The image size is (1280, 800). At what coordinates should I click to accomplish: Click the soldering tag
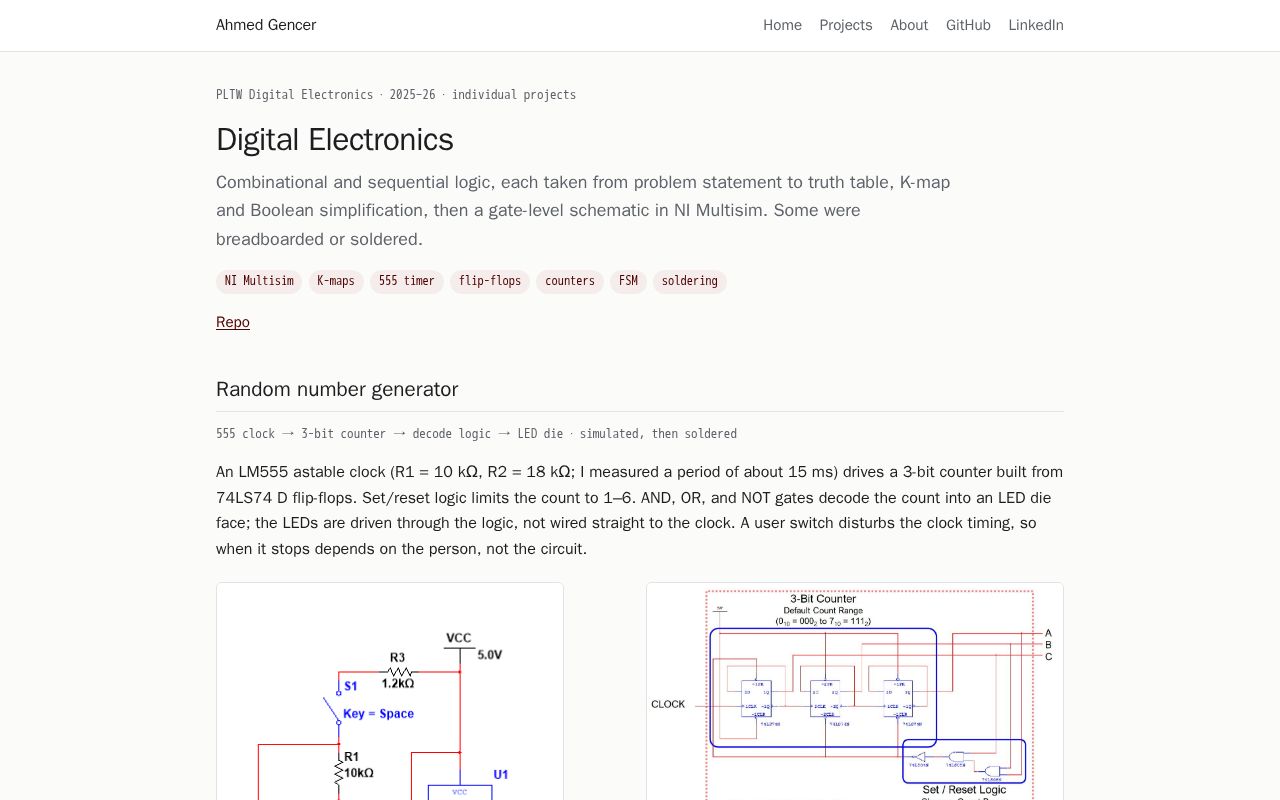tap(690, 281)
